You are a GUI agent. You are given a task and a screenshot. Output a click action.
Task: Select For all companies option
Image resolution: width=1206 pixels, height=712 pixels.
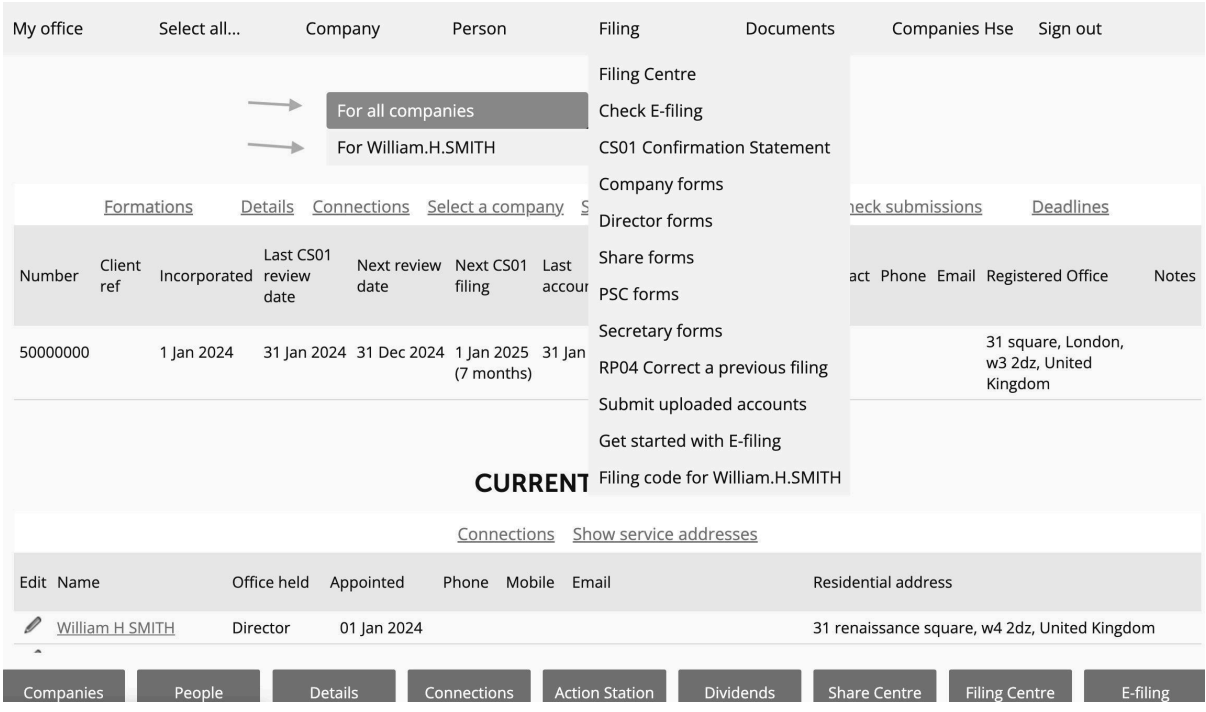(457, 111)
